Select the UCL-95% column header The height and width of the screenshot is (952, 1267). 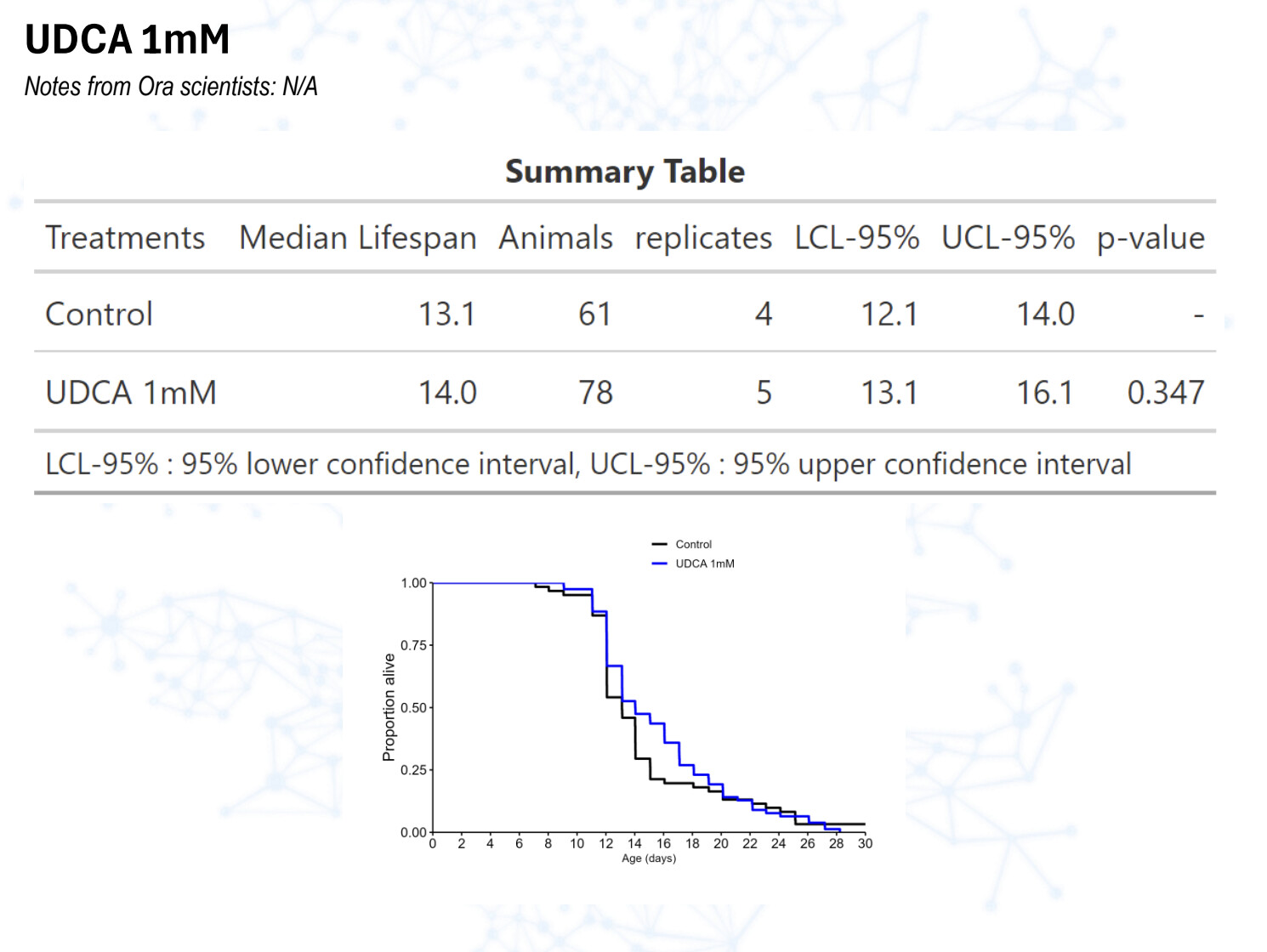point(1008,238)
